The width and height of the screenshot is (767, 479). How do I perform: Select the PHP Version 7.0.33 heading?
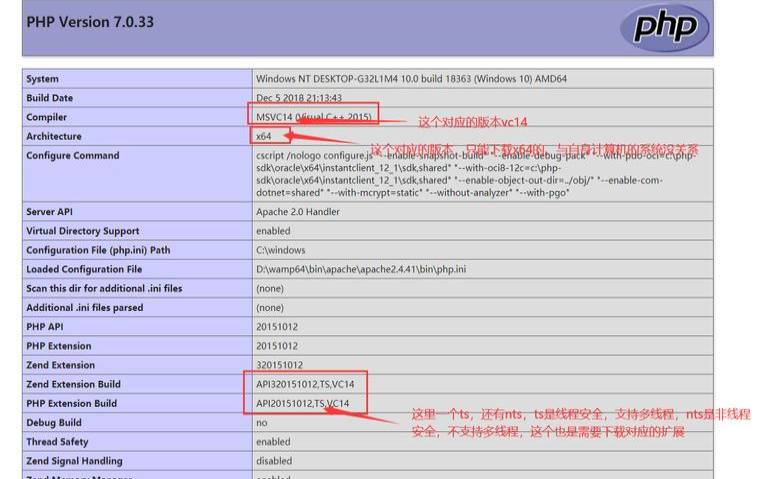coord(90,22)
